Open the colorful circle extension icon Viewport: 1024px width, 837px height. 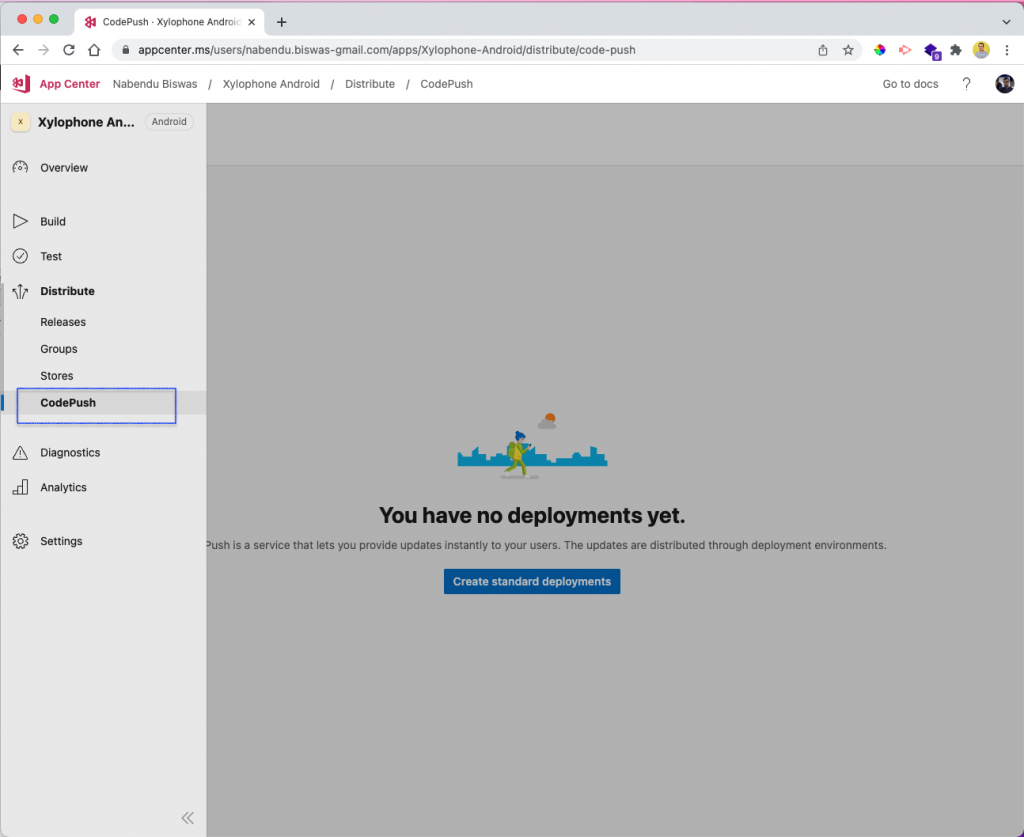tap(880, 50)
